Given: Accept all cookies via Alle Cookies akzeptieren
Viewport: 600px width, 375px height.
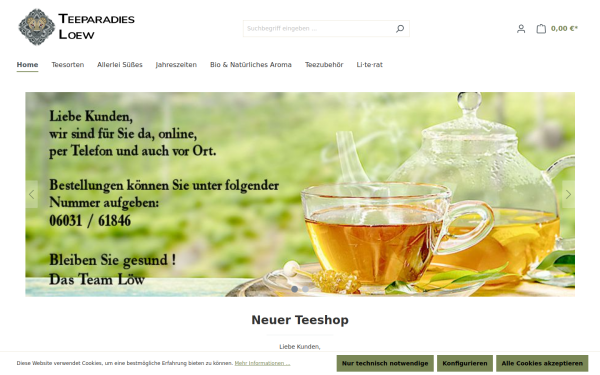Looking at the screenshot, I should click(542, 364).
